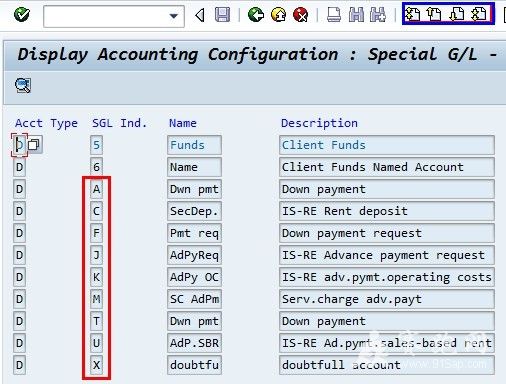Click 'Client Funds Named Account' description

click(387, 167)
